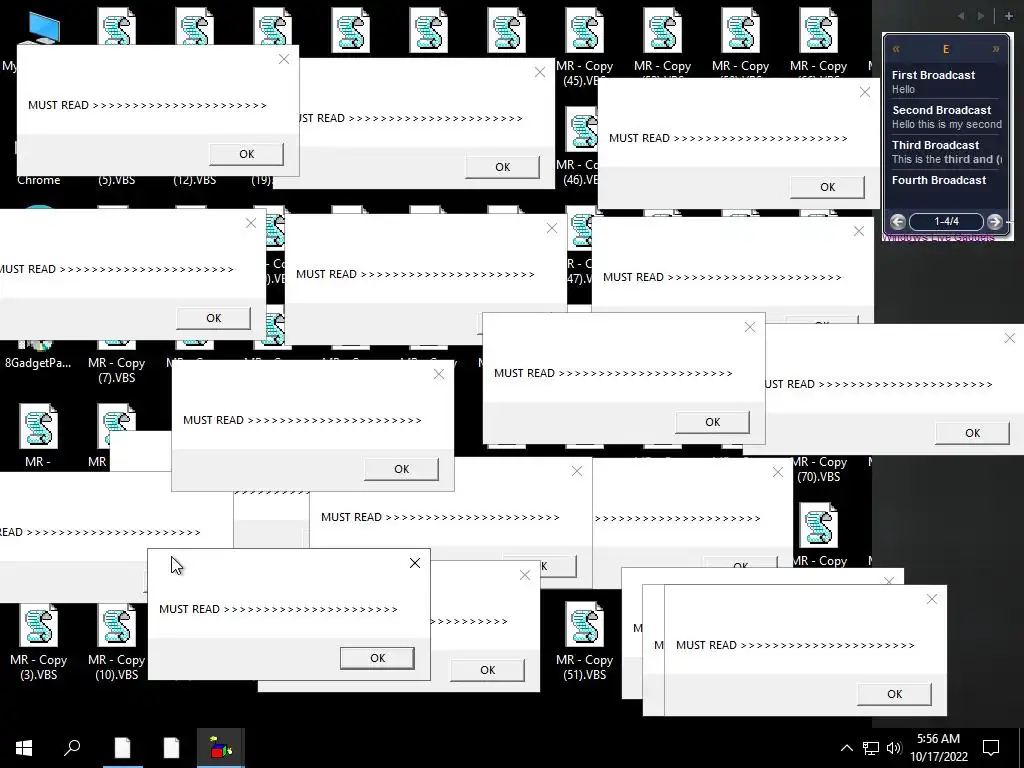Viewport: 1024px width, 768px height.
Task: Click the 8GadgetPa... desktop label
Action: 38,363
